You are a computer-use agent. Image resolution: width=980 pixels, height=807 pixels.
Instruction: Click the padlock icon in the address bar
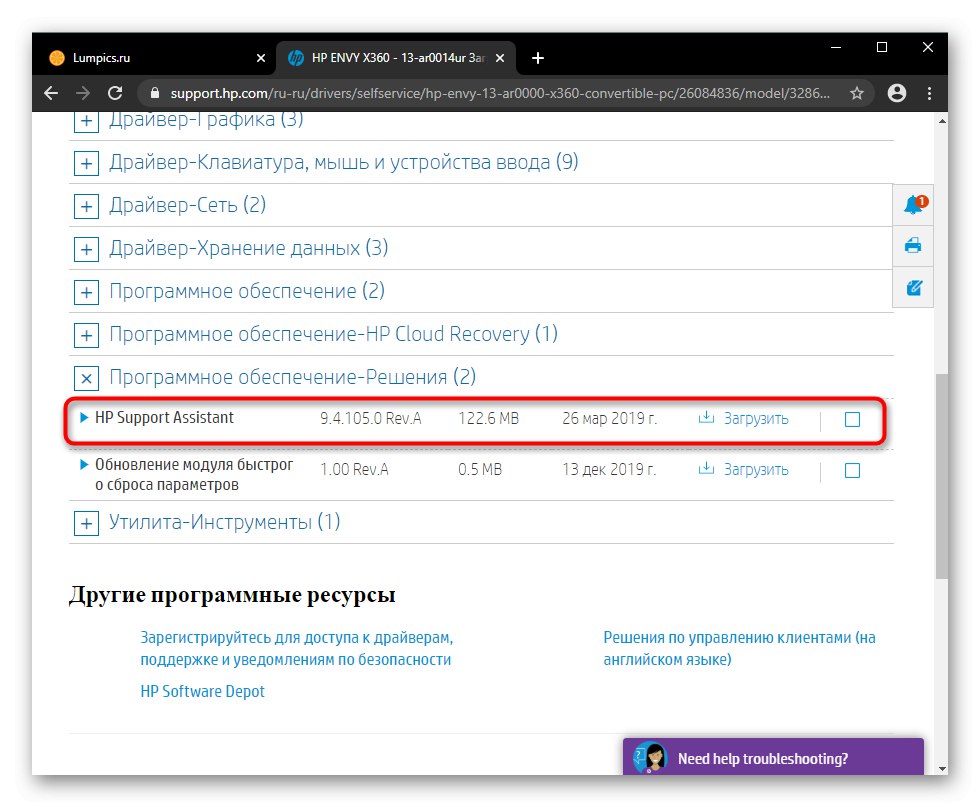pos(153,92)
